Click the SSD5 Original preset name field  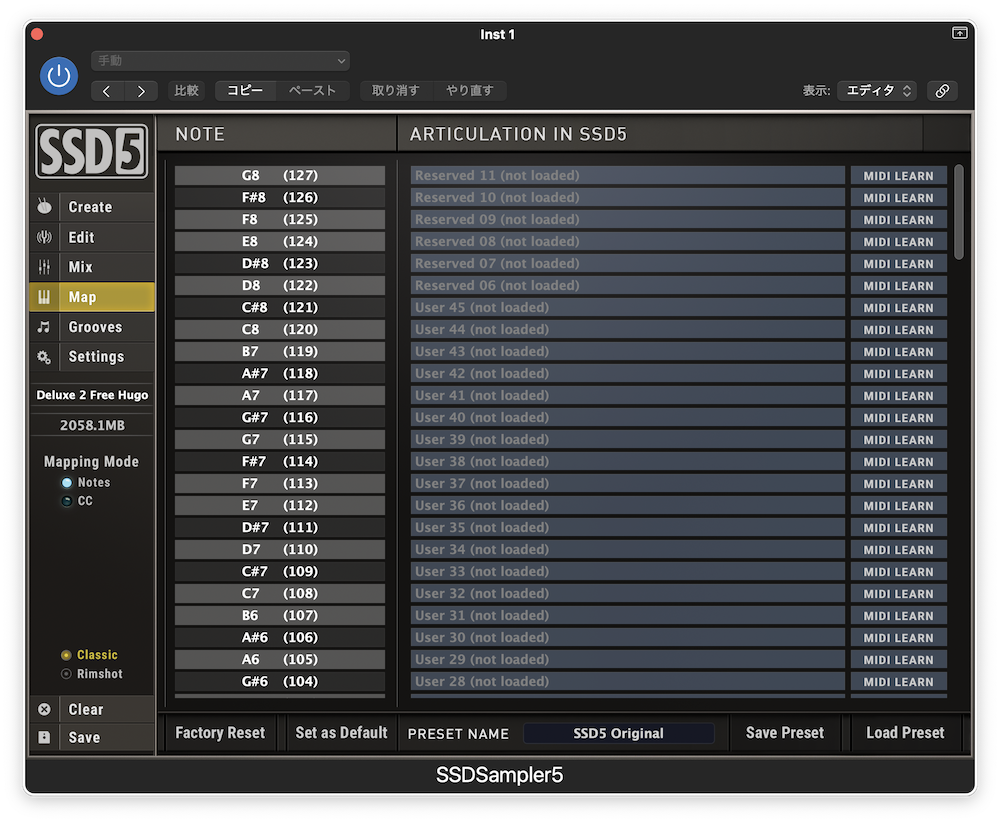pyautogui.click(x=618, y=733)
